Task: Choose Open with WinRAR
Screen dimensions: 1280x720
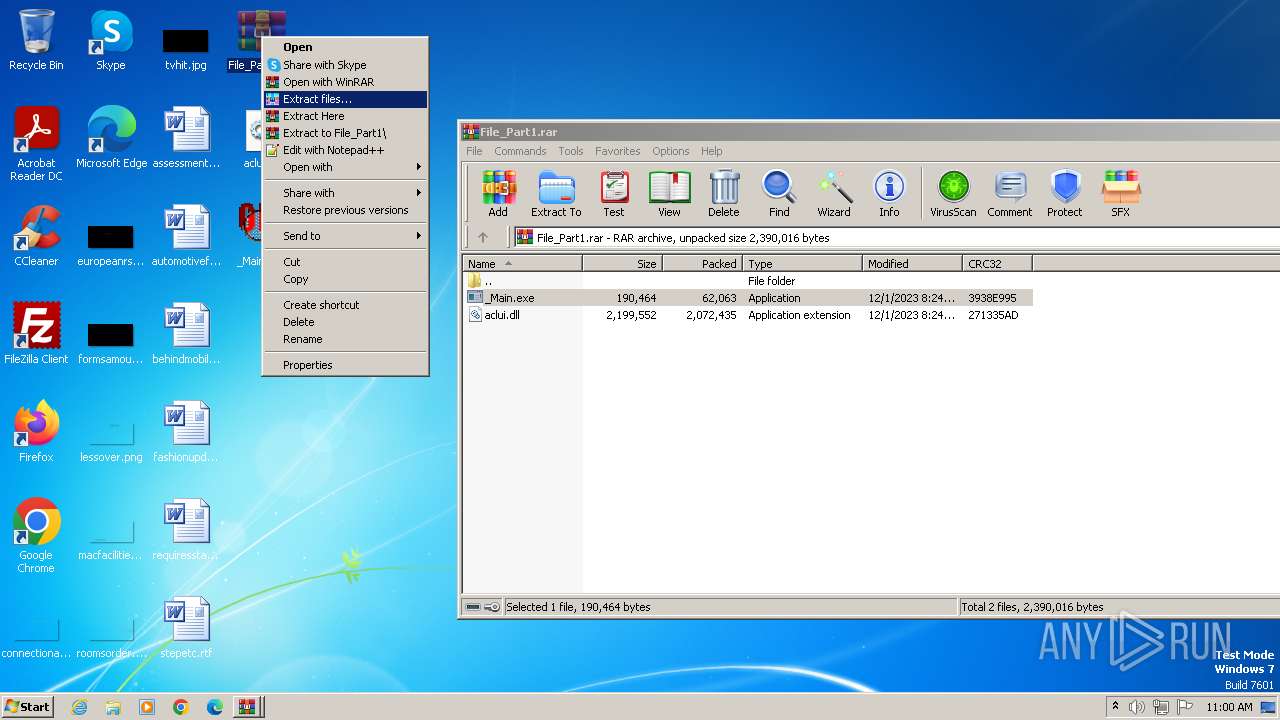Action: pos(345,82)
